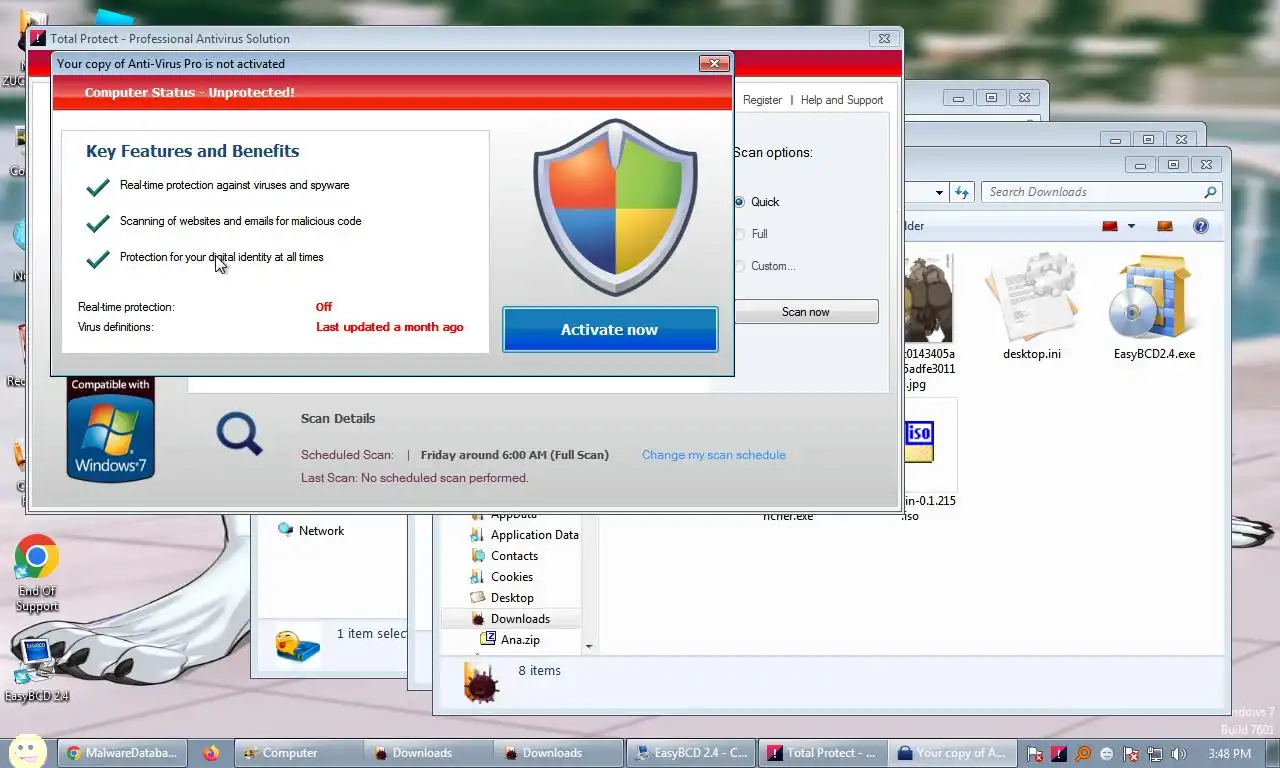Switch to second Downloads taskbar window
Viewport: 1280px width, 768px height.
coord(557,753)
